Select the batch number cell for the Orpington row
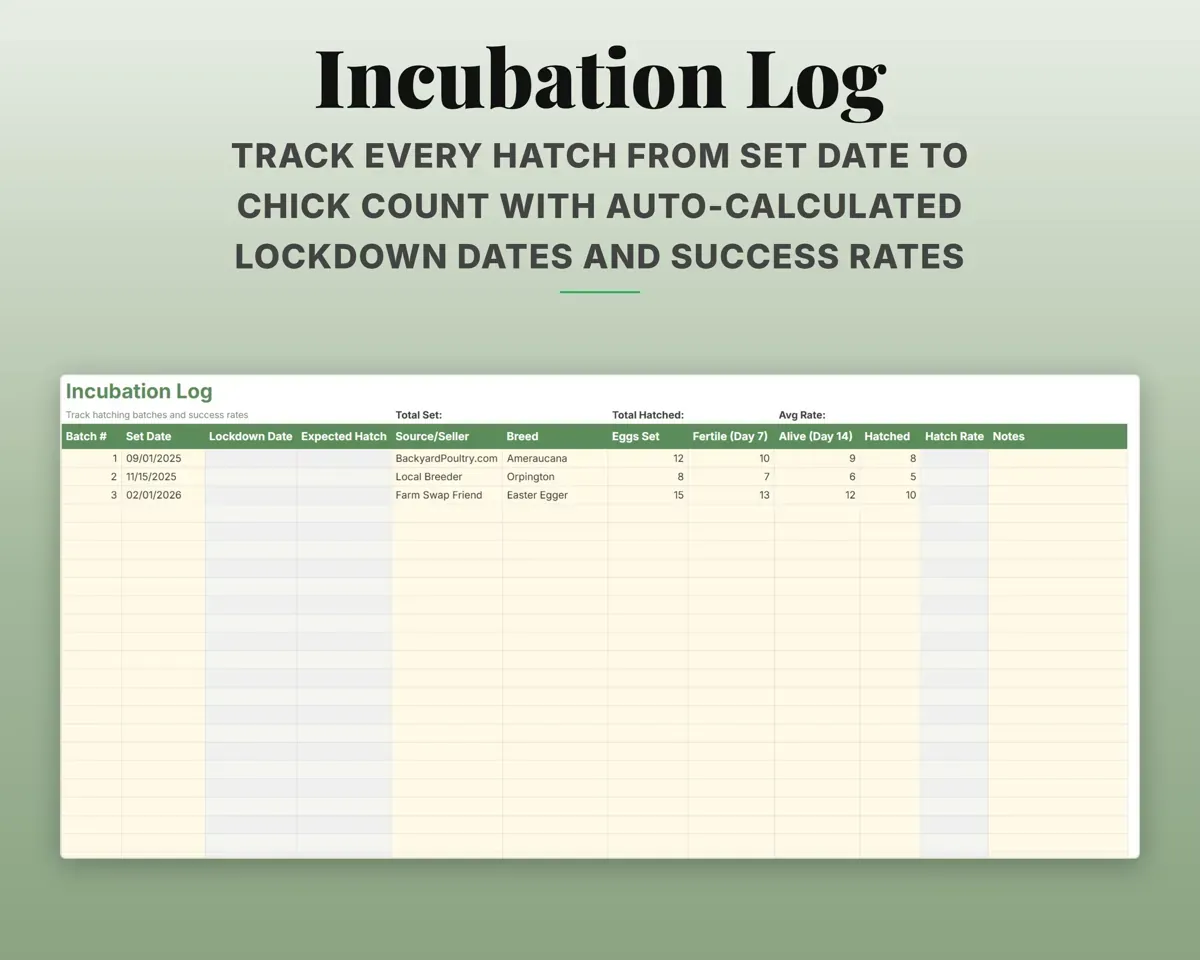Image resolution: width=1200 pixels, height=960 pixels. (x=92, y=477)
